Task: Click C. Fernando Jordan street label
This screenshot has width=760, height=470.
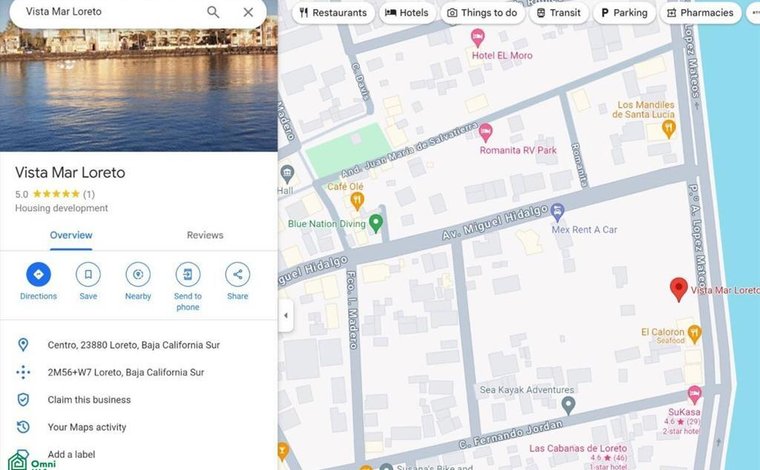Action: point(510,435)
